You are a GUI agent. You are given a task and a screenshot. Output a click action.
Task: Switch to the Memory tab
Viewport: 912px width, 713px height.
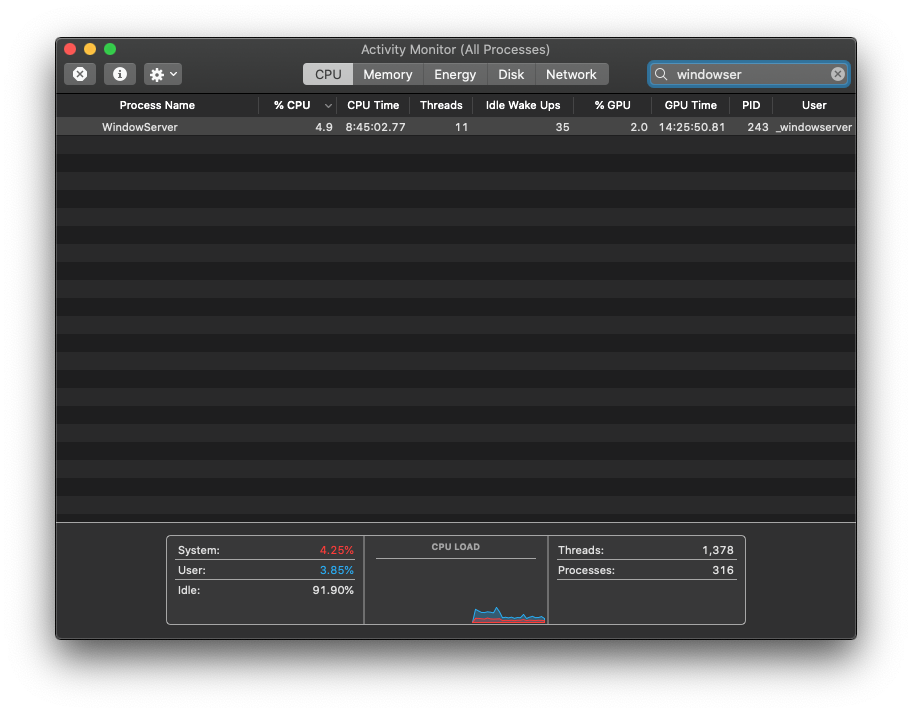(388, 74)
